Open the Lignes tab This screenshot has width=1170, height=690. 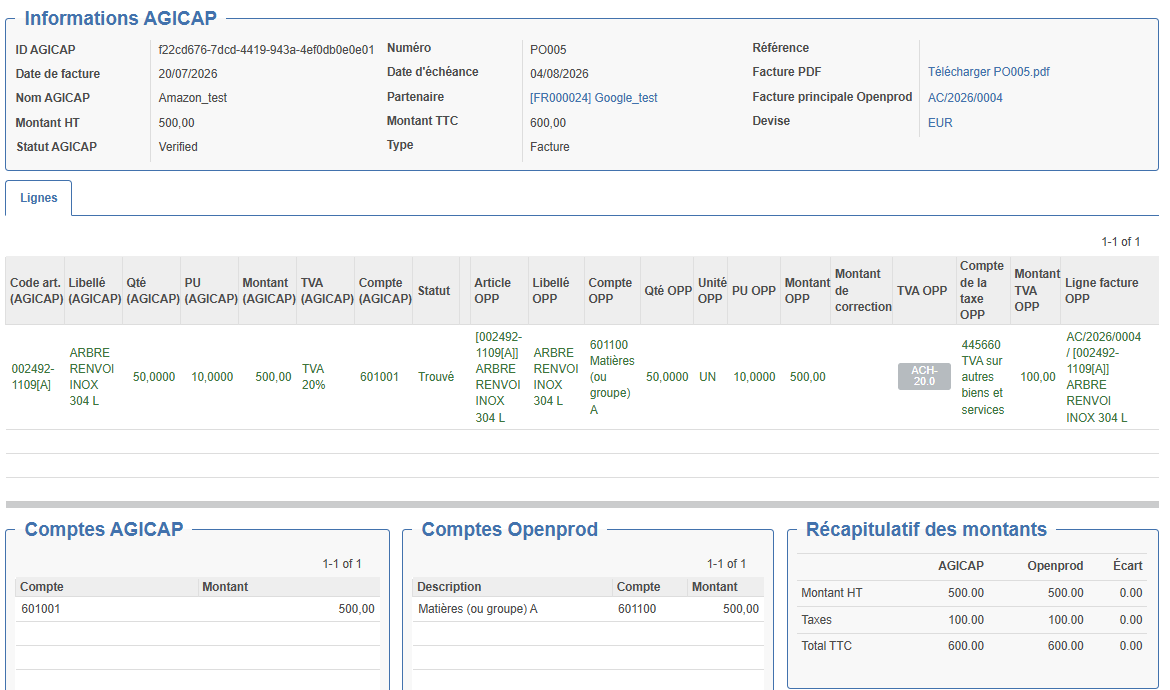pyautogui.click(x=39, y=198)
